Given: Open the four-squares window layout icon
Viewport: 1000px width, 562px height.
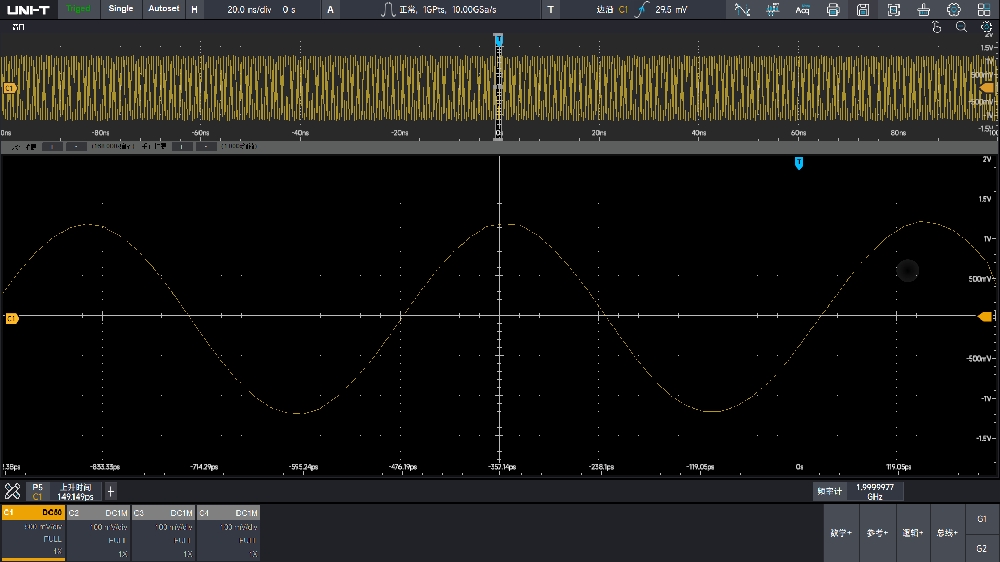Looking at the screenshot, I should [x=984, y=10].
